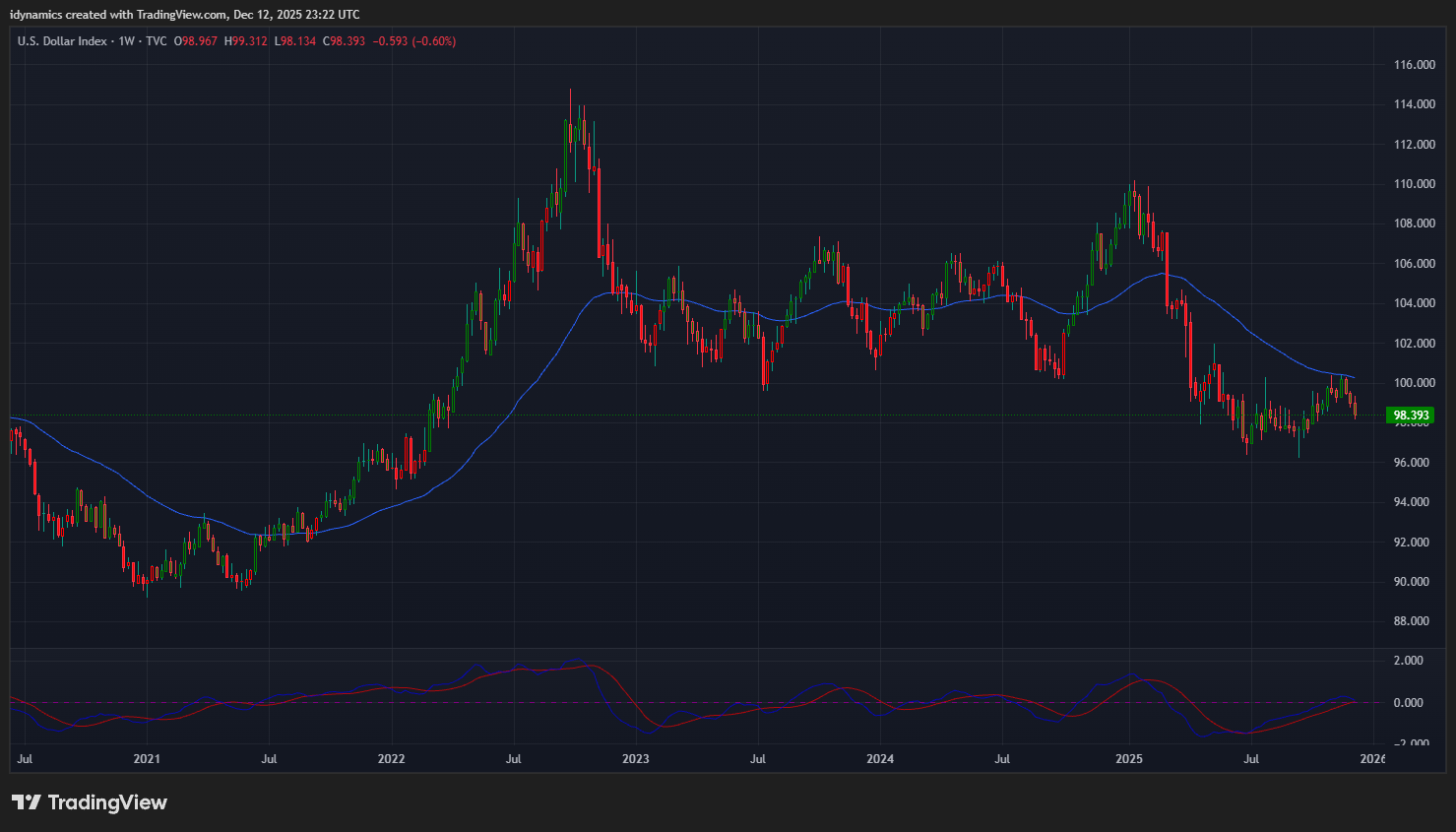Click the close value C98.393
This screenshot has width=1456, height=832.
pos(345,41)
